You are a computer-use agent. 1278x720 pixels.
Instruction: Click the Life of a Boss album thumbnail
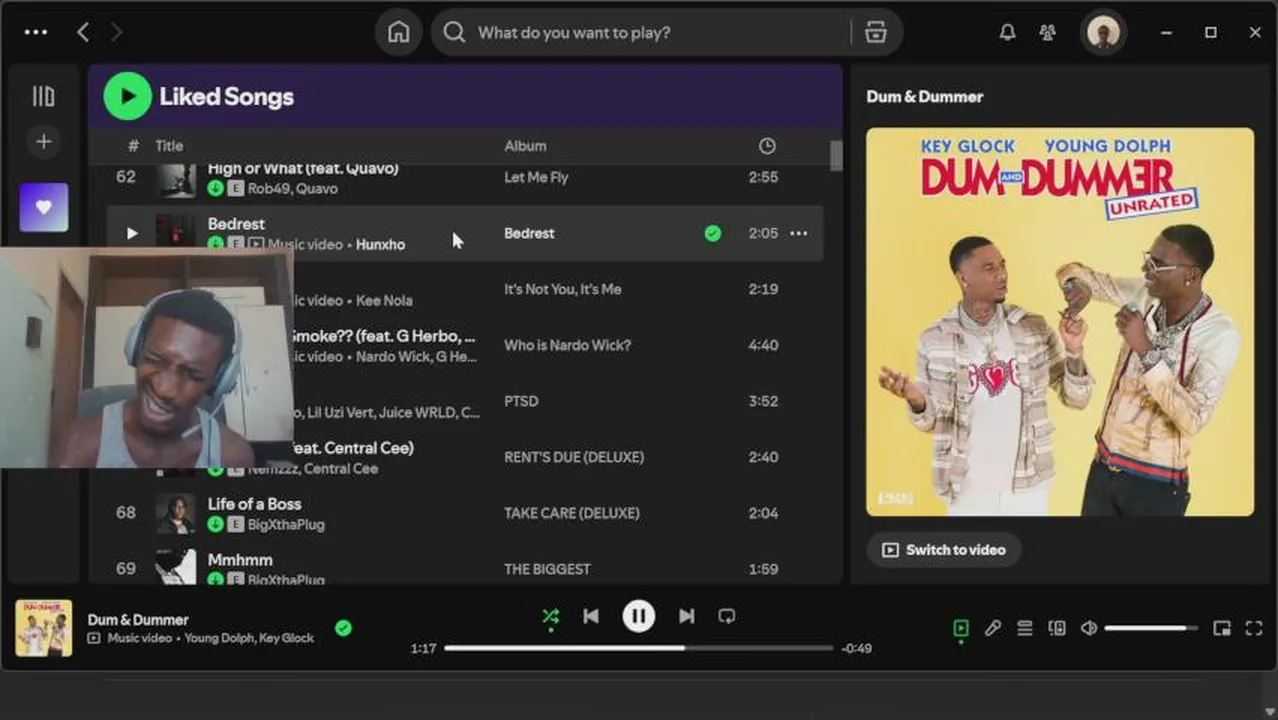coord(176,513)
